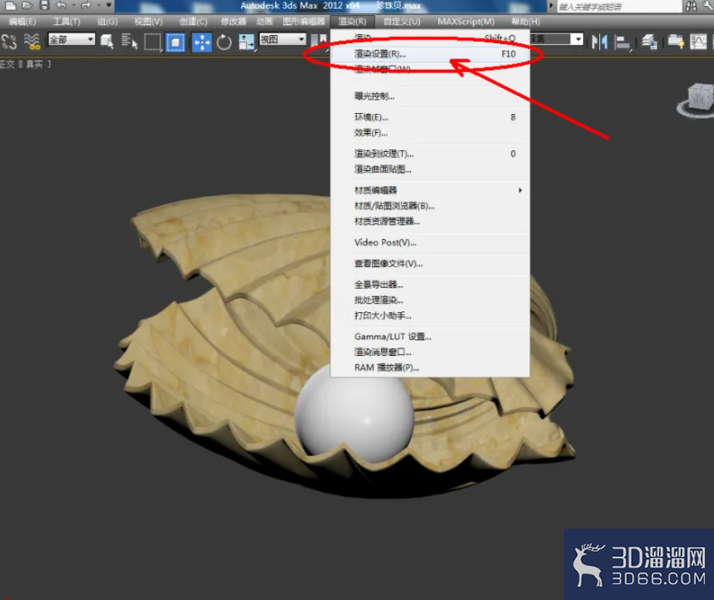Open the selection filter 全部 dropdown

pyautogui.click(x=71, y=40)
